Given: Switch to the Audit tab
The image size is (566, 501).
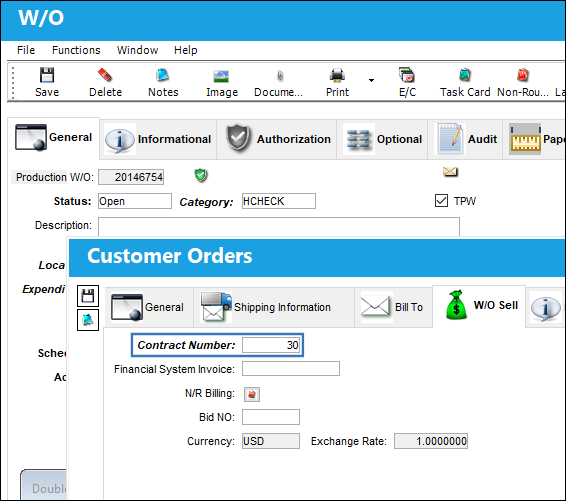Looking at the screenshot, I should coord(465,139).
